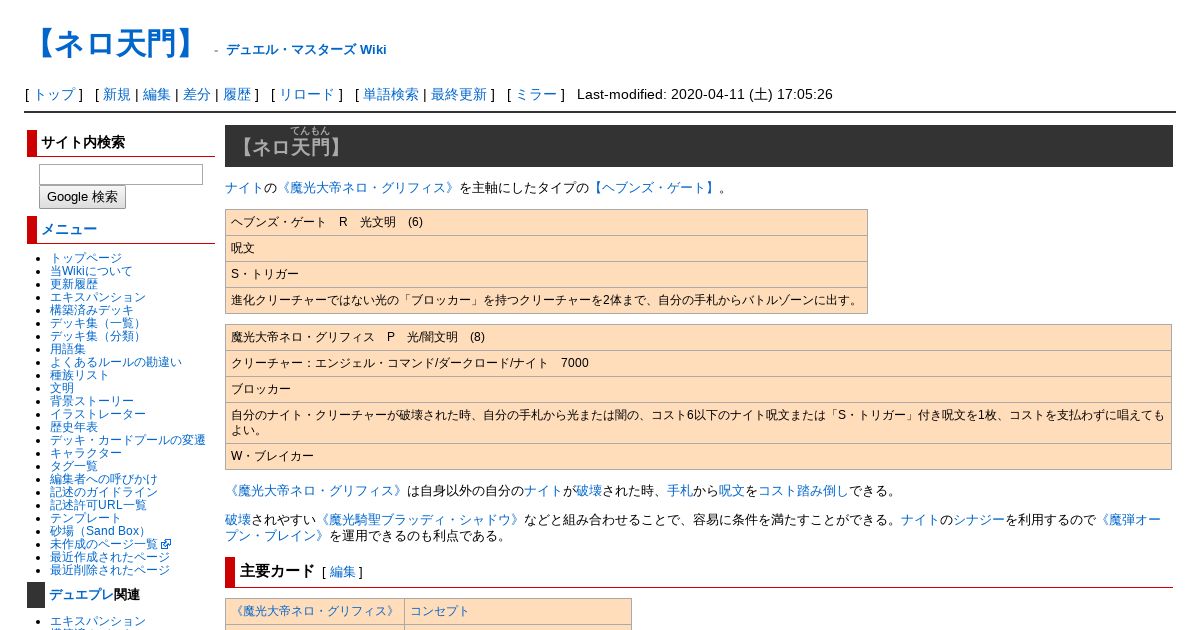Open デッキ集（一覧） in sidebar
1200x630 pixels.
(x=98, y=323)
